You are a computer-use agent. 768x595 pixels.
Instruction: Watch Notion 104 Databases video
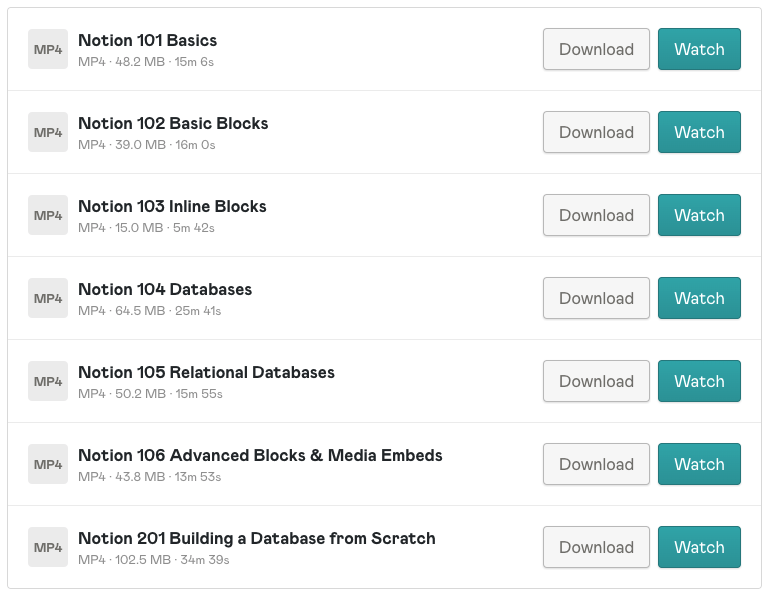699,298
